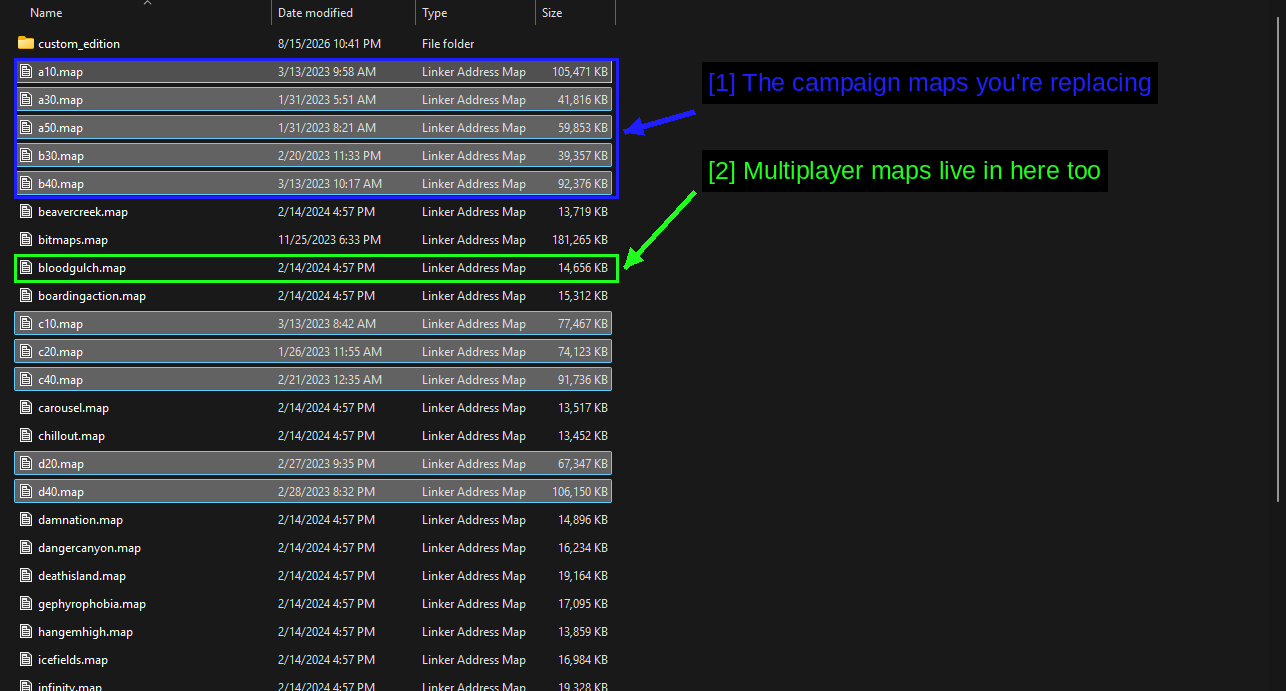The height and width of the screenshot is (691, 1286).
Task: Select the custom_edition folder name
Action: tap(79, 44)
